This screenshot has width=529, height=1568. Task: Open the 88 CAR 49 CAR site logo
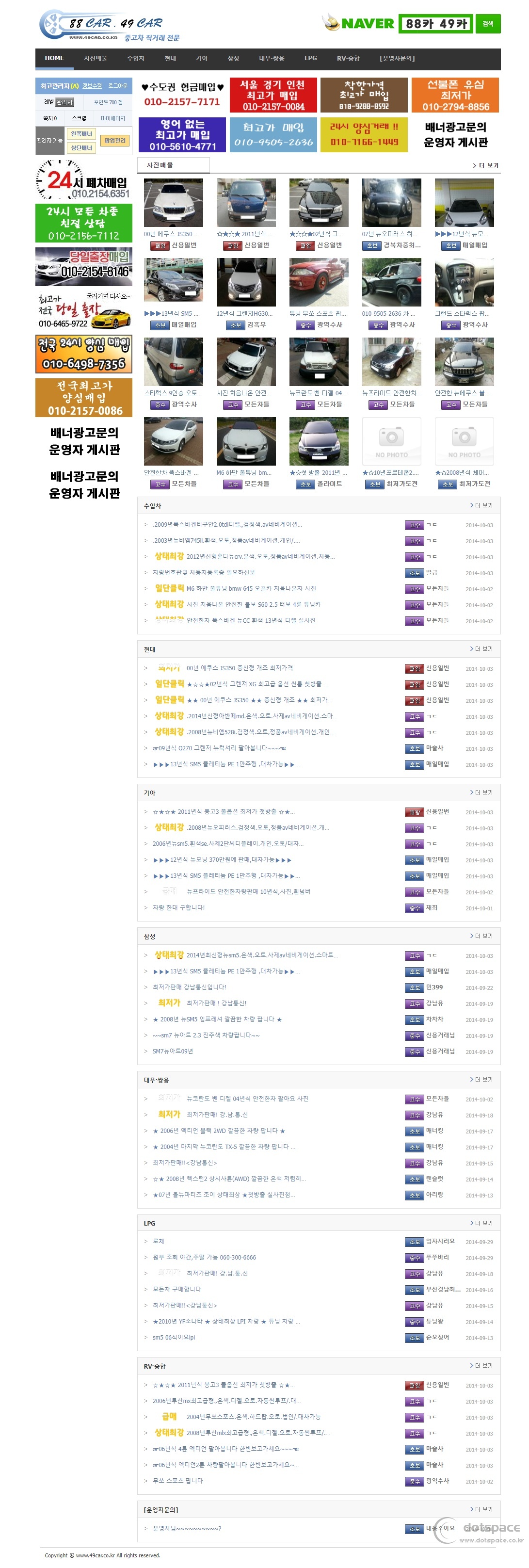click(110, 26)
